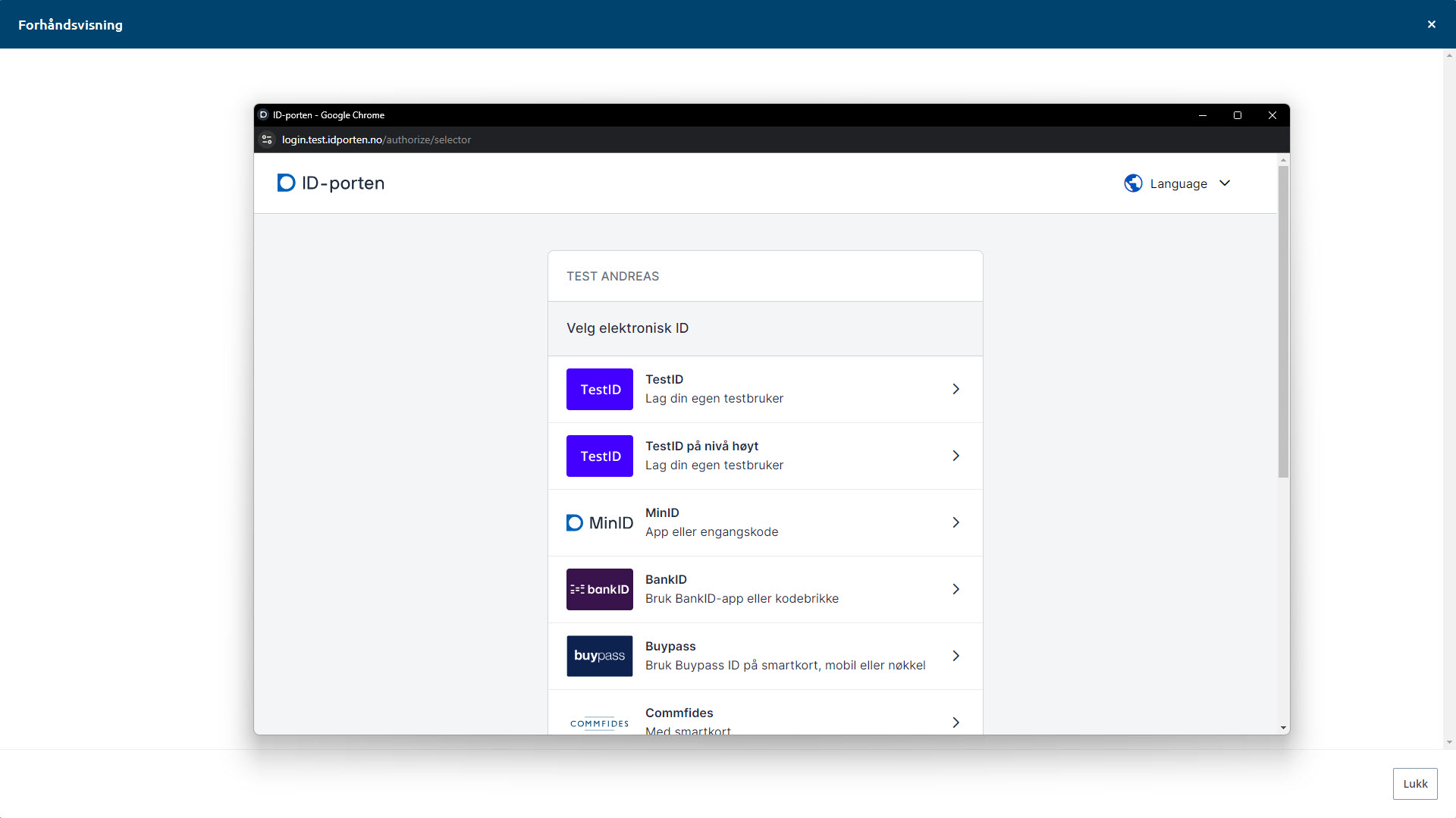Screen dimensions: 1456x818
Task: Select TestID på nivå høyt logo
Action: [x=600, y=456]
